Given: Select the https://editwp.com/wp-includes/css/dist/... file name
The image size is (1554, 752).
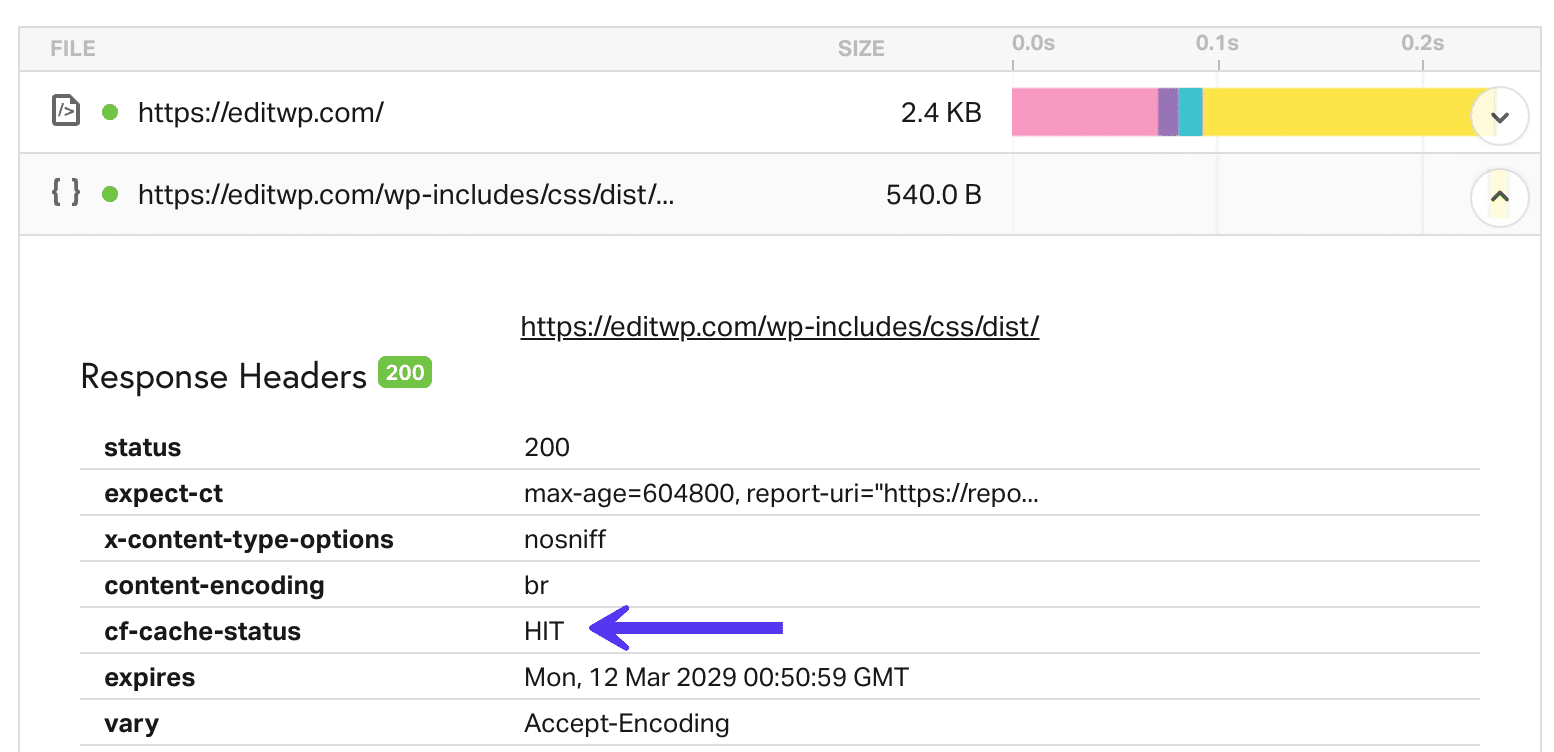Looking at the screenshot, I should click(x=406, y=194).
